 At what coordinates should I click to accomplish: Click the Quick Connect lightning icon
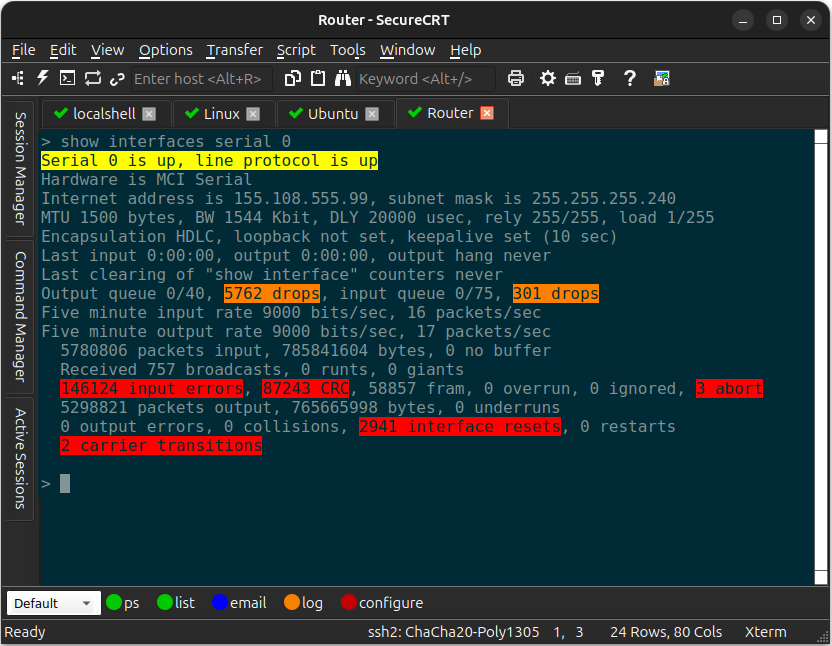(43, 78)
